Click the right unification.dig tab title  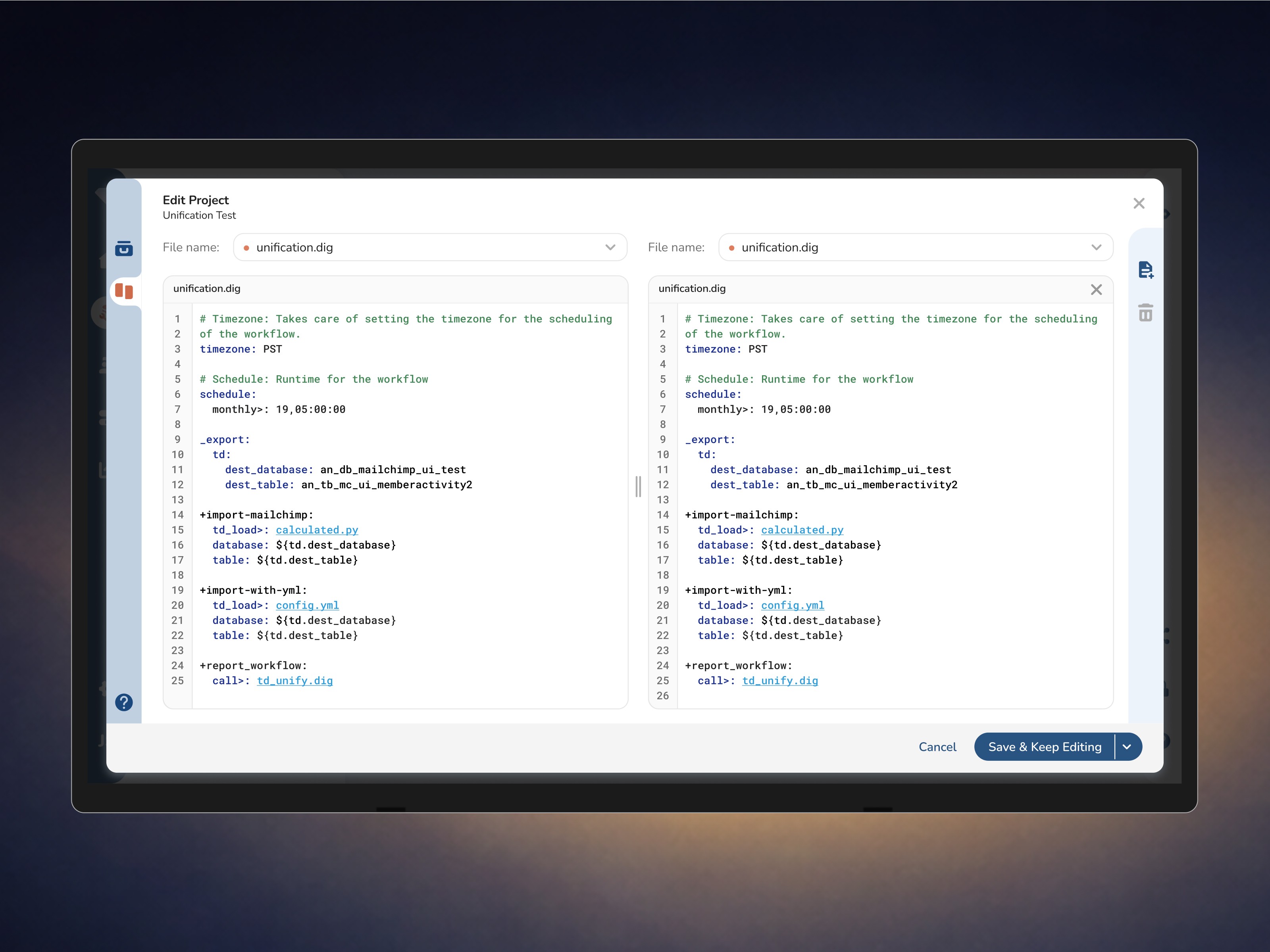[x=692, y=289]
